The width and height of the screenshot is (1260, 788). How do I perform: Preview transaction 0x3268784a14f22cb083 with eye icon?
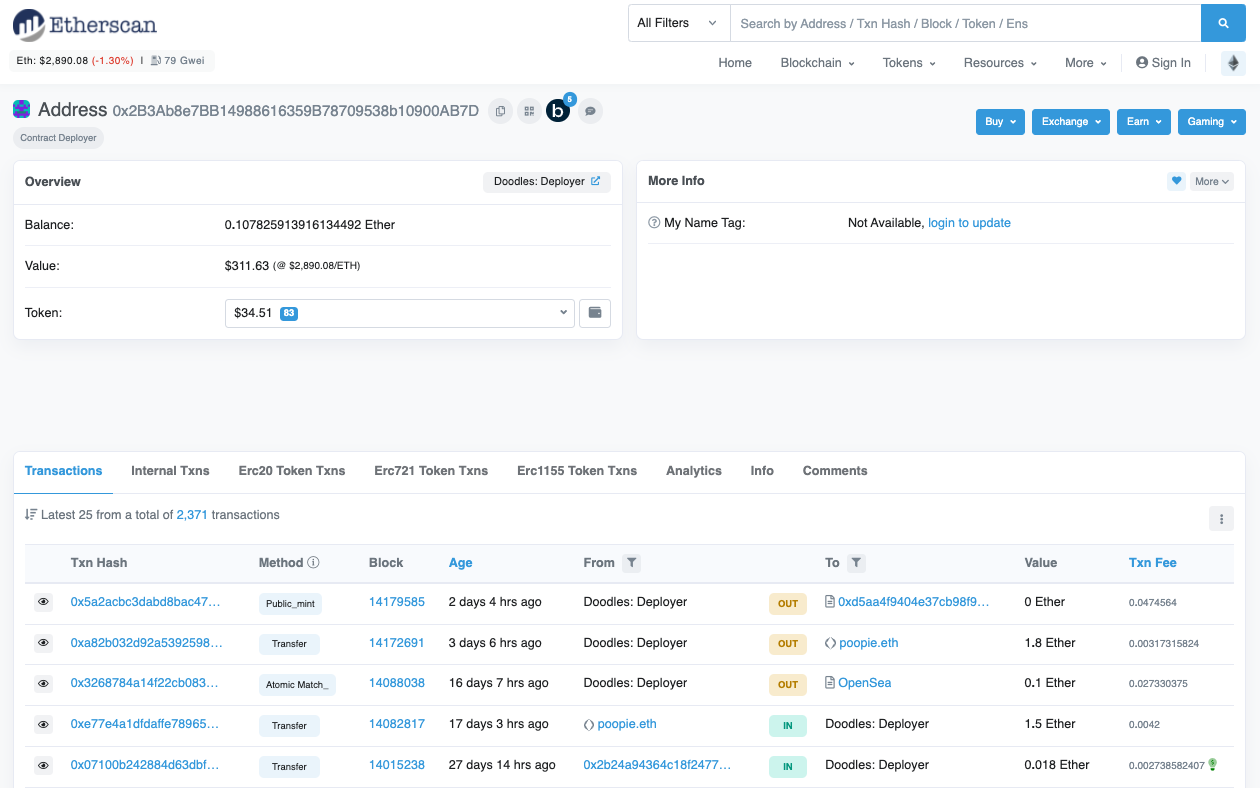43,684
